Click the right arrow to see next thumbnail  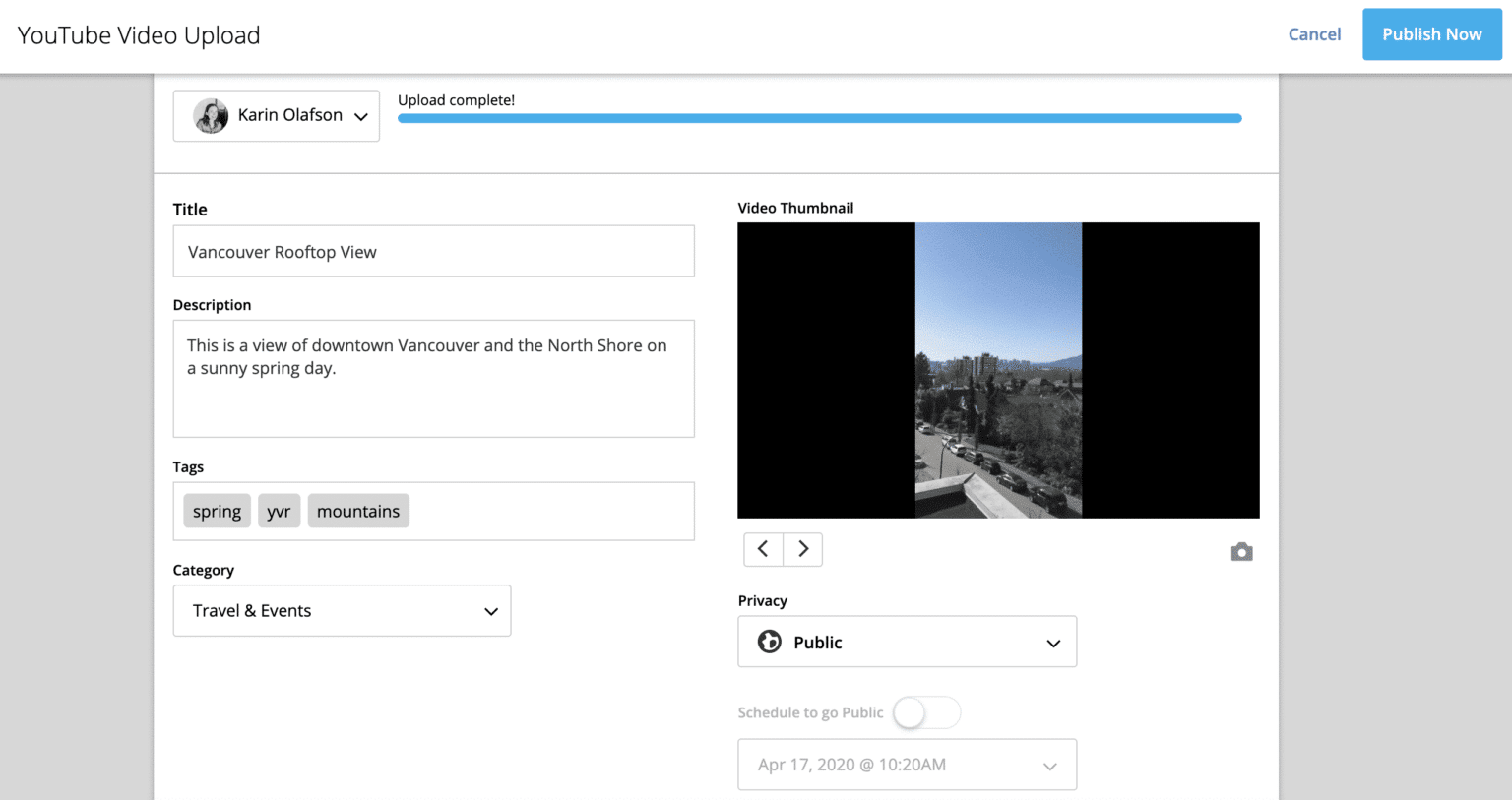(802, 549)
